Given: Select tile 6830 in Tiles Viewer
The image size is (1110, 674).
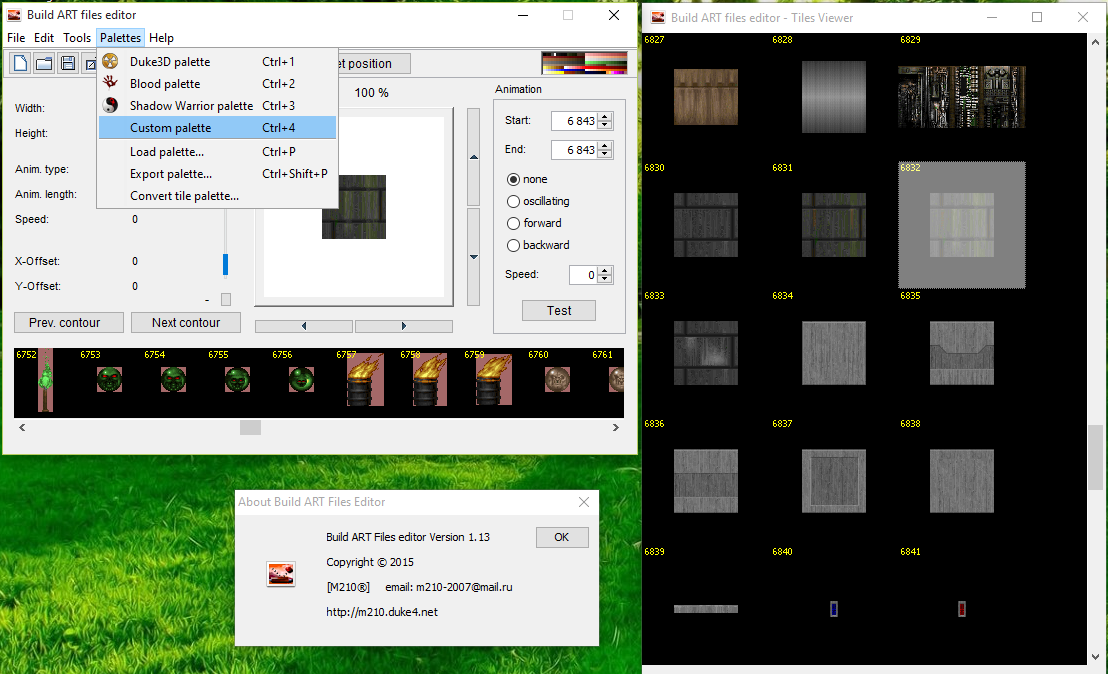Looking at the screenshot, I should tap(706, 225).
